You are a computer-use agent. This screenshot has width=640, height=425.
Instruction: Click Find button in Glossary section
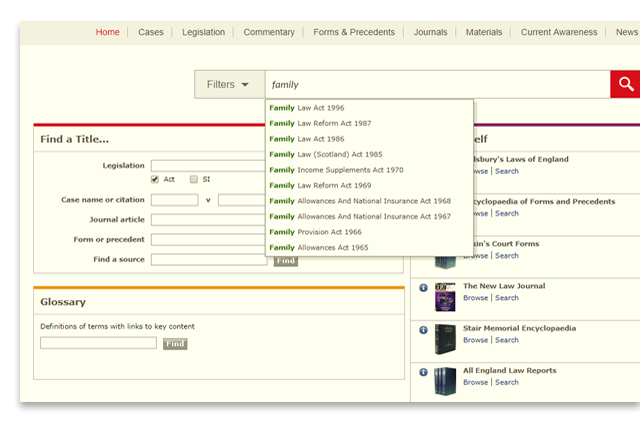point(175,343)
